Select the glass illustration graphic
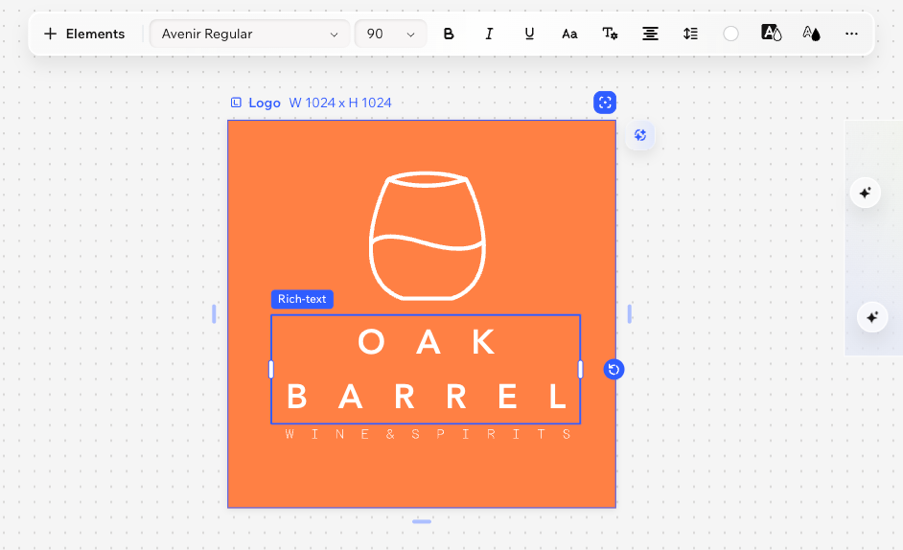 coord(427,236)
